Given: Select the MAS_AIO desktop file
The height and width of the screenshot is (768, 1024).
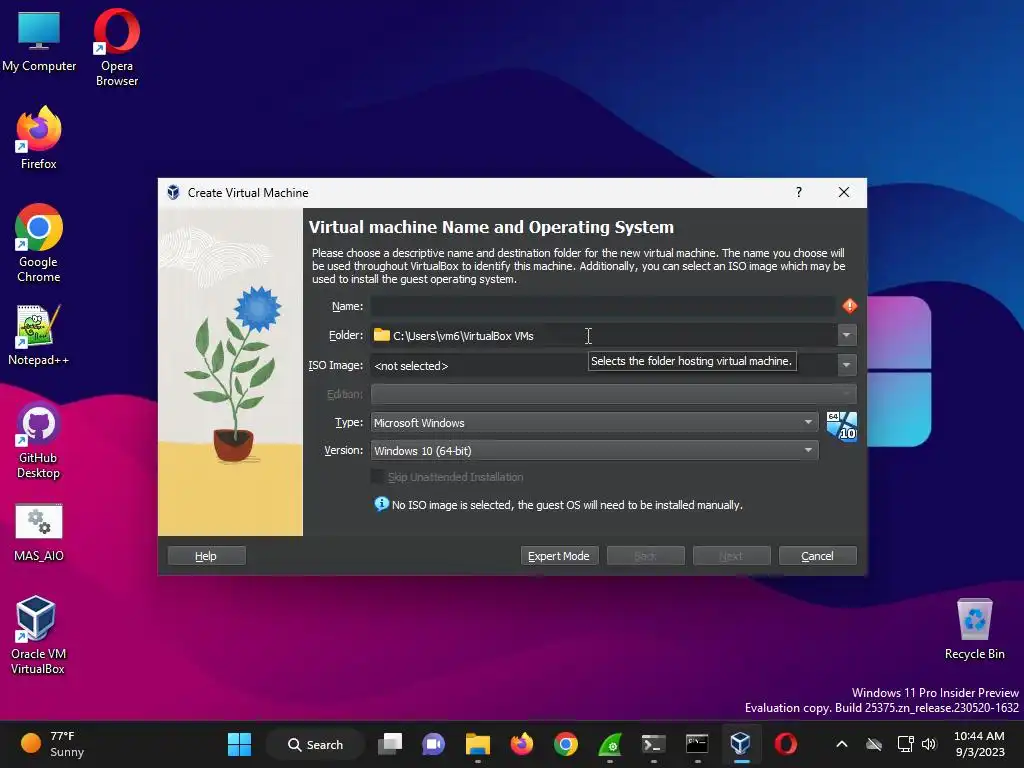Looking at the screenshot, I should (39, 532).
